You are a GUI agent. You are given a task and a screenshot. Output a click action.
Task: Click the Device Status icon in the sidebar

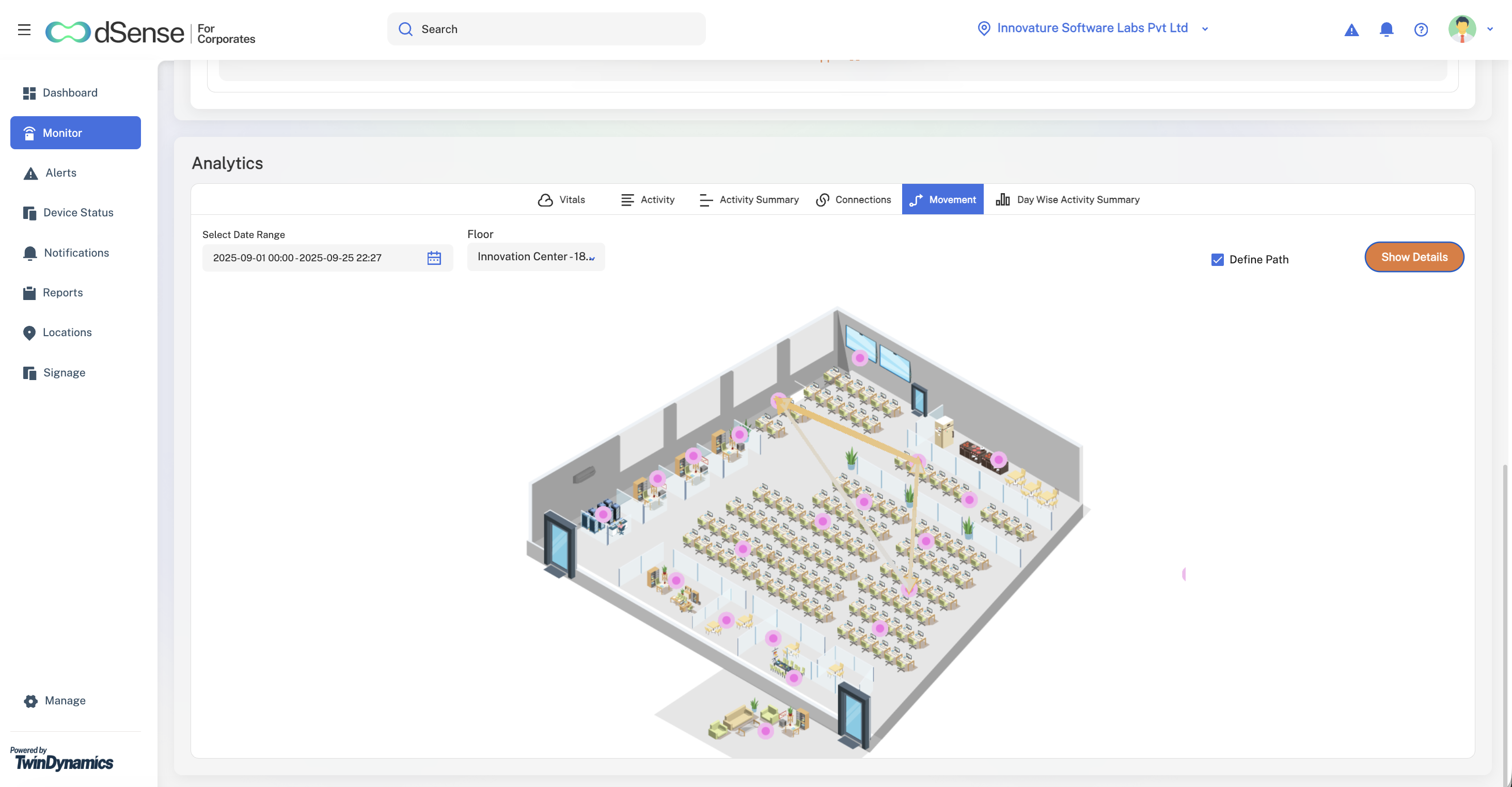pyautogui.click(x=29, y=213)
